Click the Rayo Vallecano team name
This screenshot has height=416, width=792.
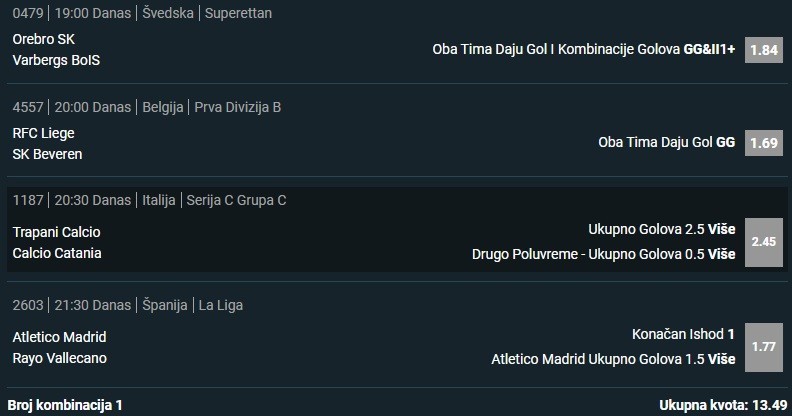coord(59,358)
